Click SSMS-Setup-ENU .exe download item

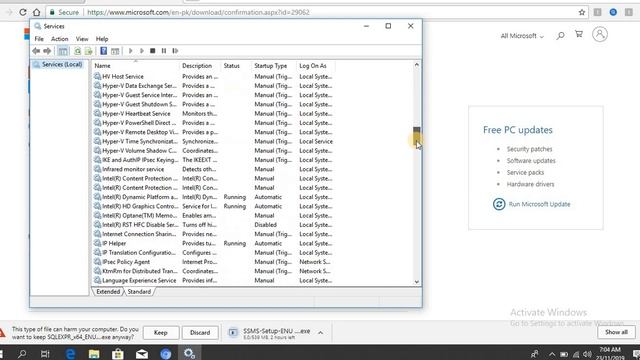pyautogui.click(x=270, y=333)
